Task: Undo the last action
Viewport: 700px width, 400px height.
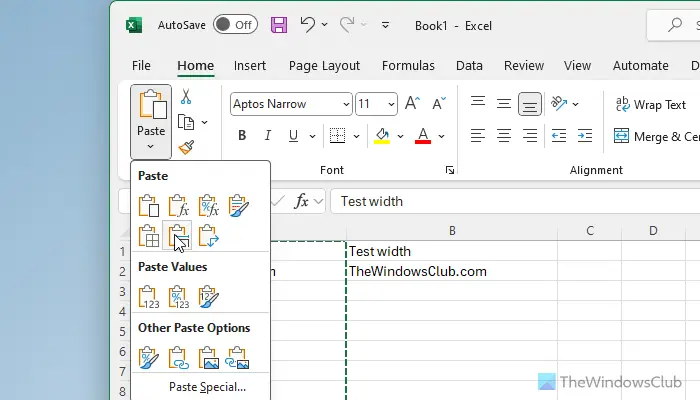Action: pos(308,25)
